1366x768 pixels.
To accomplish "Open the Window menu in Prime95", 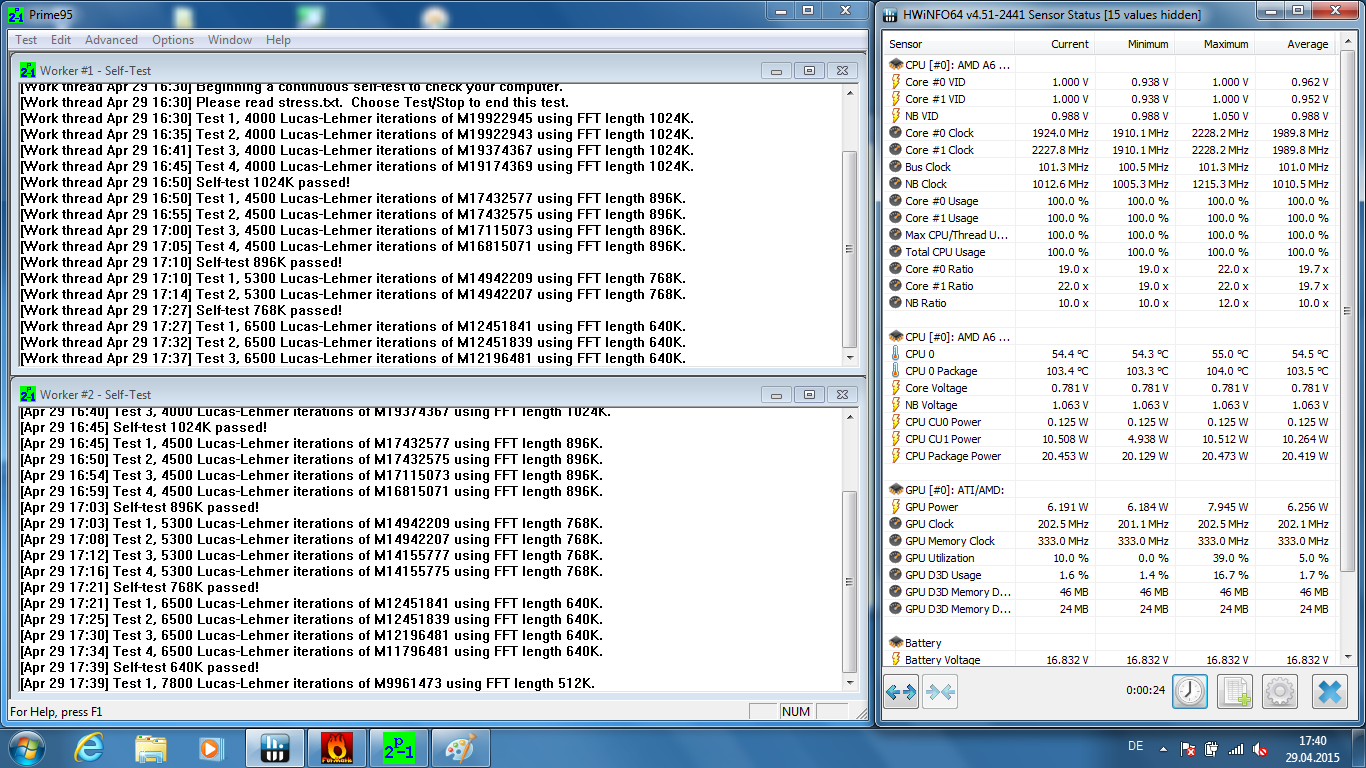I will pos(230,40).
